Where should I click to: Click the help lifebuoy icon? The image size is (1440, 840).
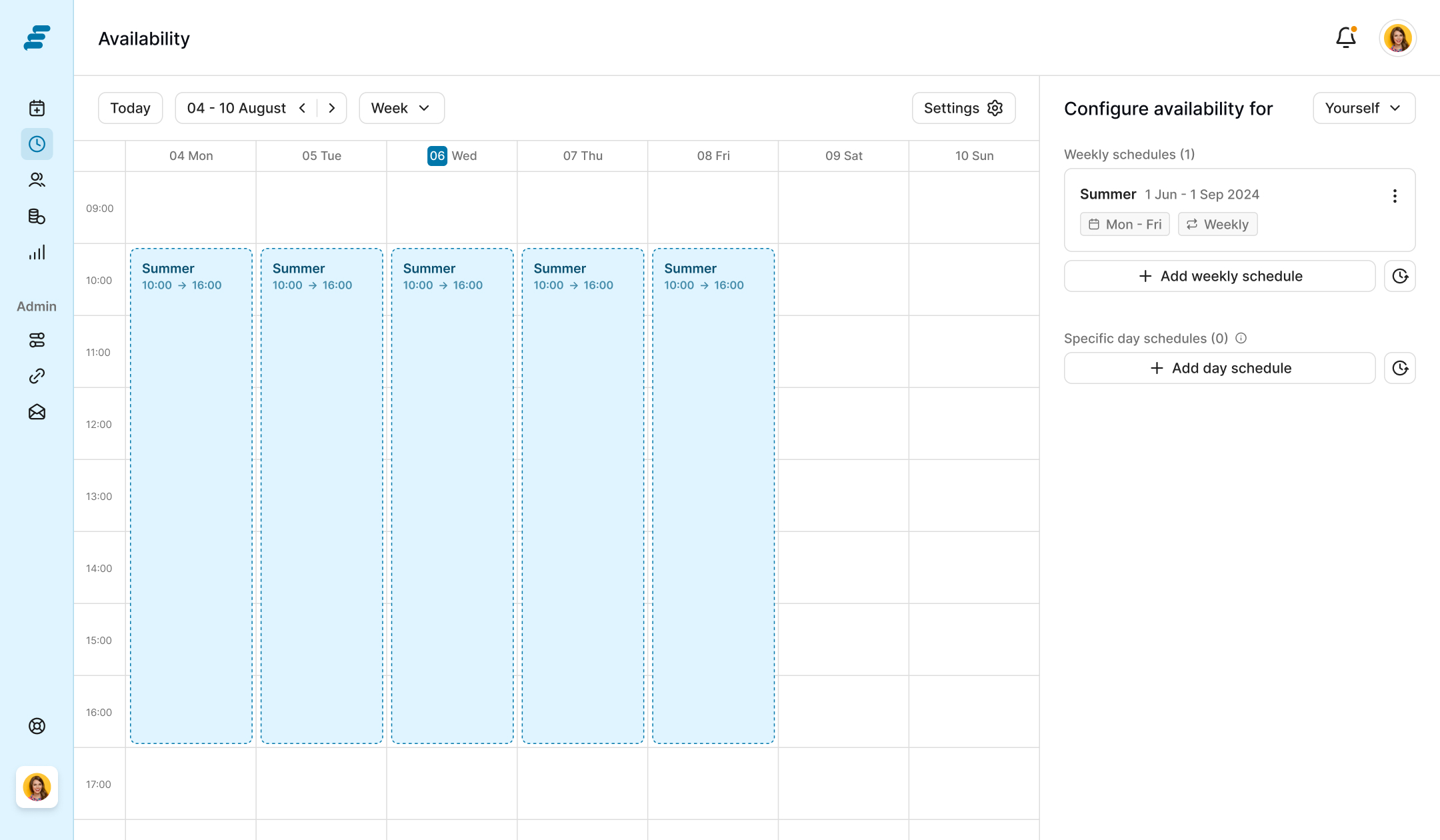[x=37, y=726]
